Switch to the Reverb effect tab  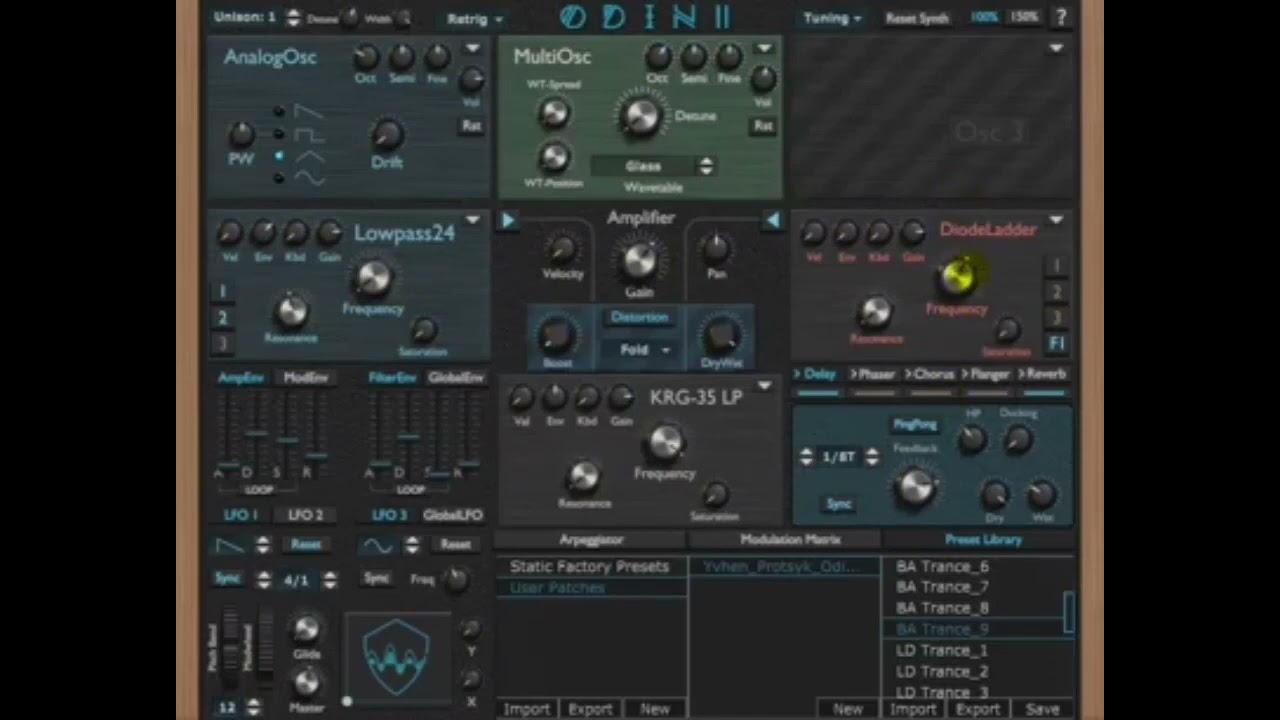(x=1043, y=375)
